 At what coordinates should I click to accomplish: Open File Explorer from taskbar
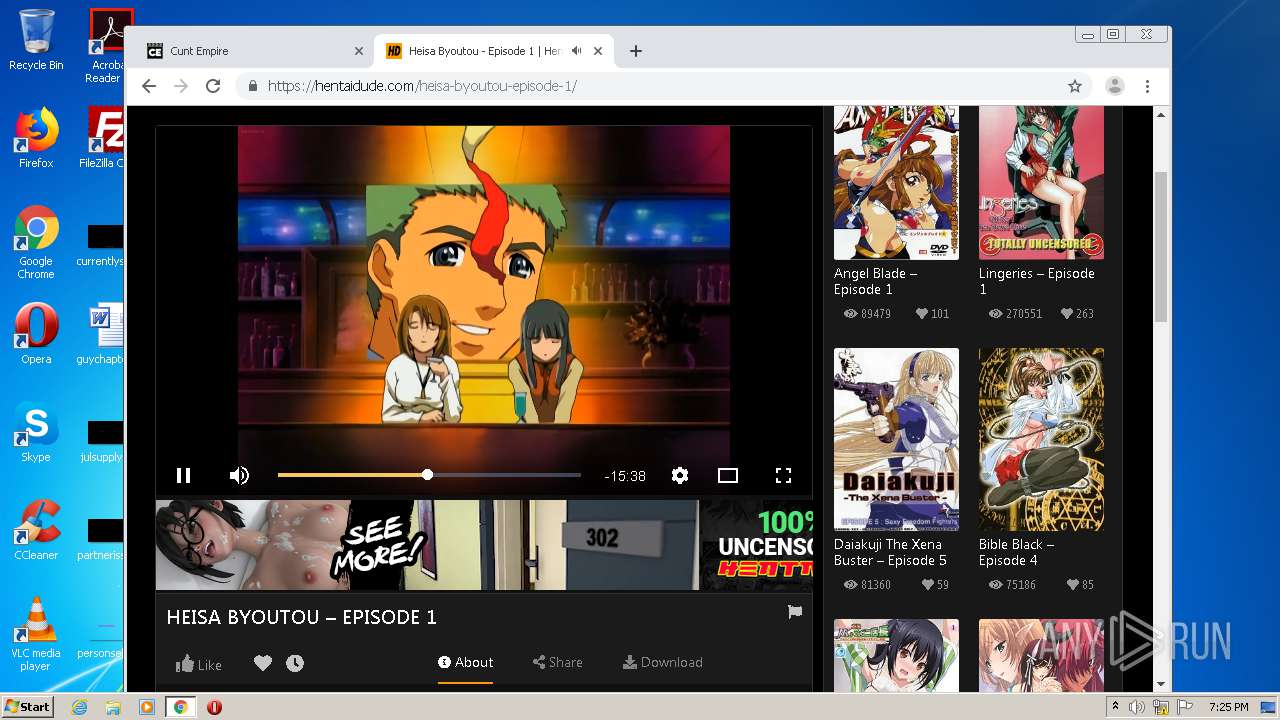(x=113, y=707)
